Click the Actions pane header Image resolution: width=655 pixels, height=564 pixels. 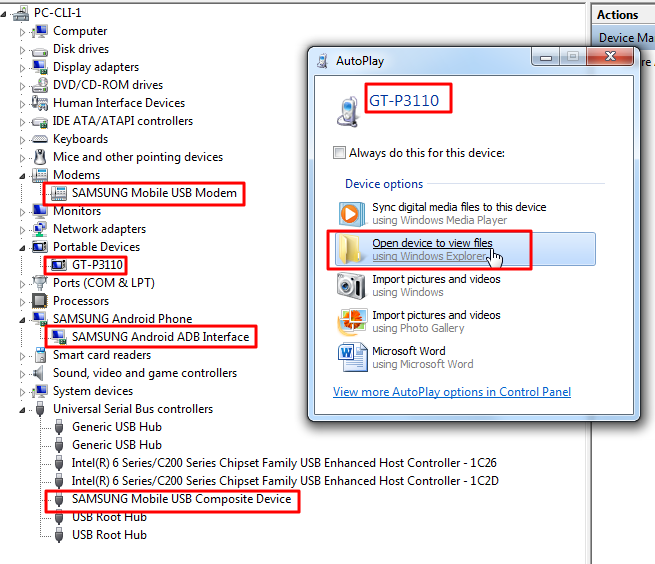[623, 15]
